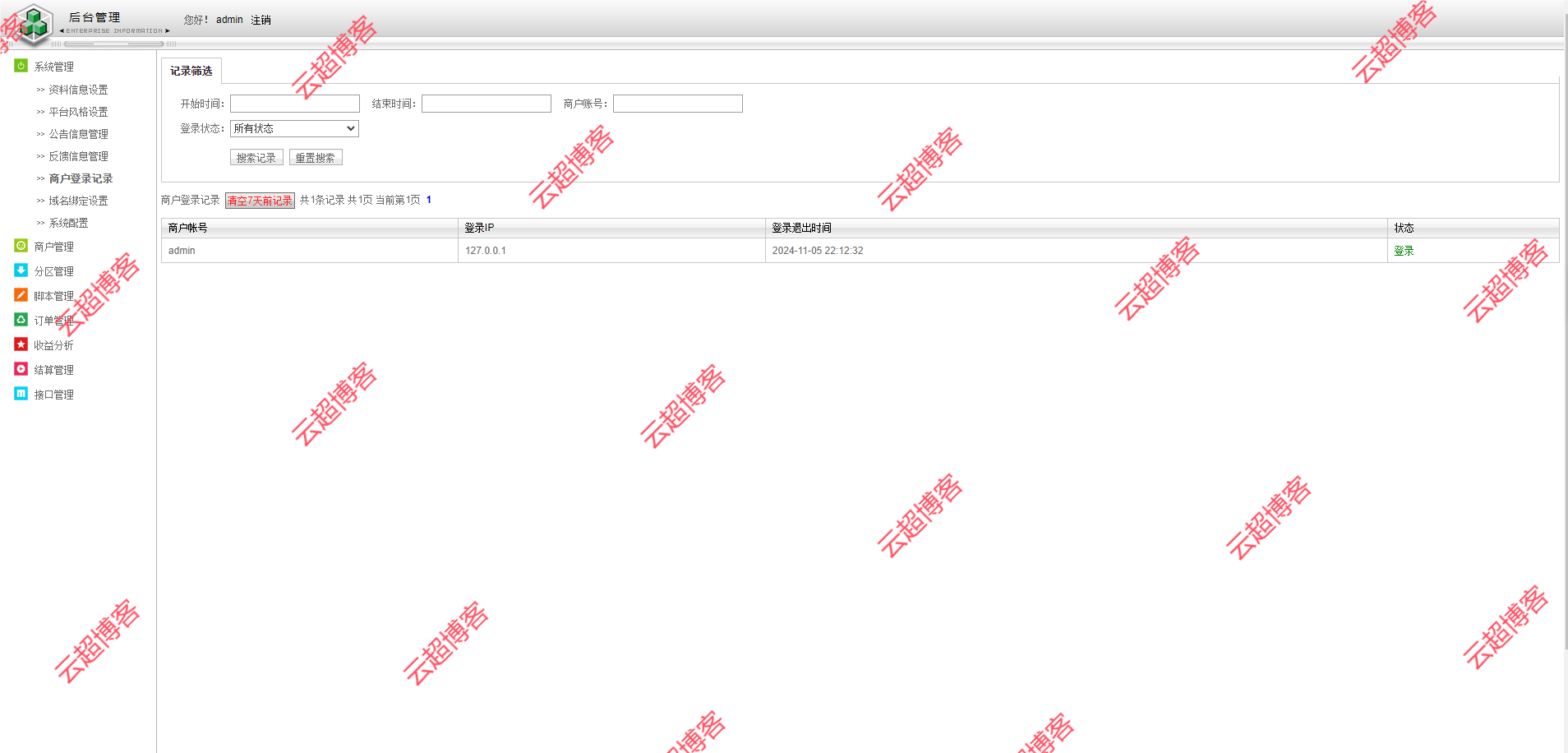
Task: Click the 商户帐号 filter input field
Action: pyautogui.click(x=678, y=104)
